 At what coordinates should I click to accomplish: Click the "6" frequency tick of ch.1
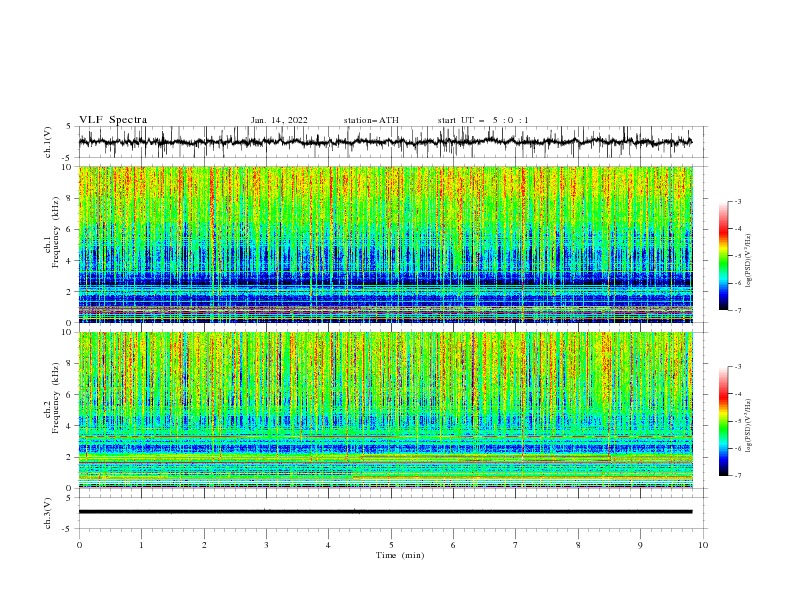tap(69, 230)
